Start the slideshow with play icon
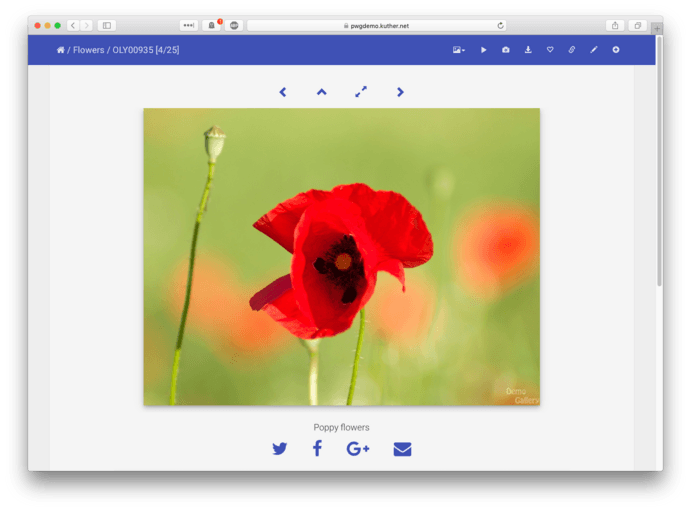This screenshot has height=511, width=691. click(484, 50)
